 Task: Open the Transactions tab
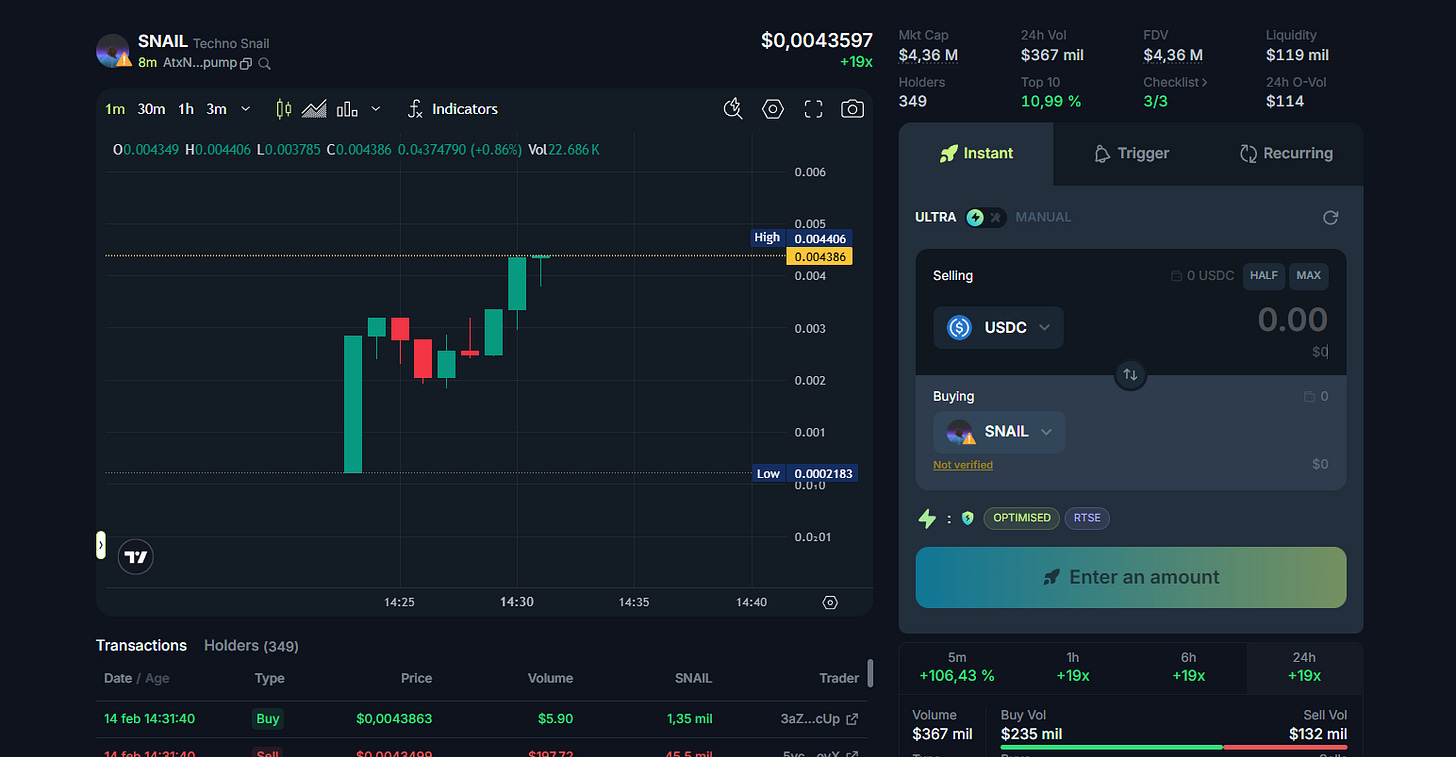pos(141,645)
